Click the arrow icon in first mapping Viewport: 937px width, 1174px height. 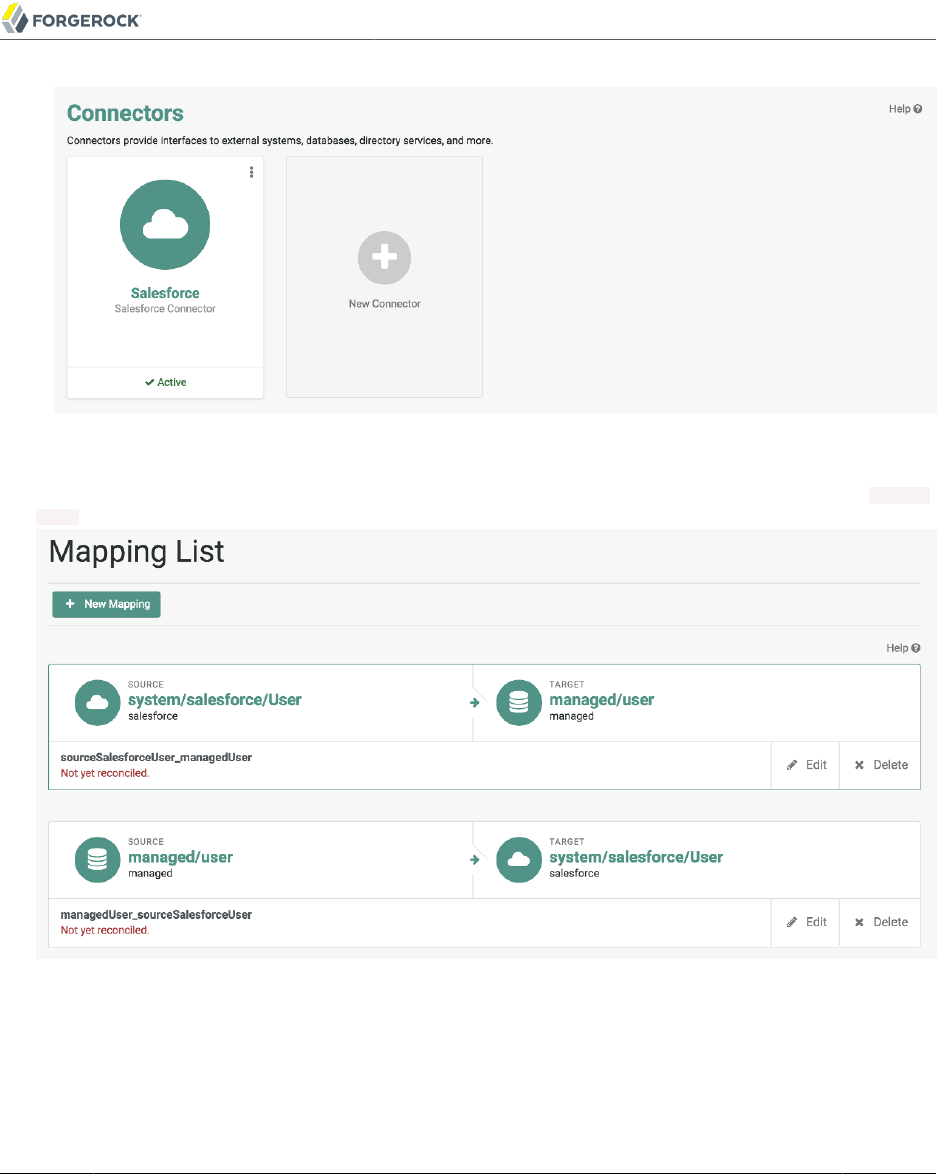coord(474,702)
